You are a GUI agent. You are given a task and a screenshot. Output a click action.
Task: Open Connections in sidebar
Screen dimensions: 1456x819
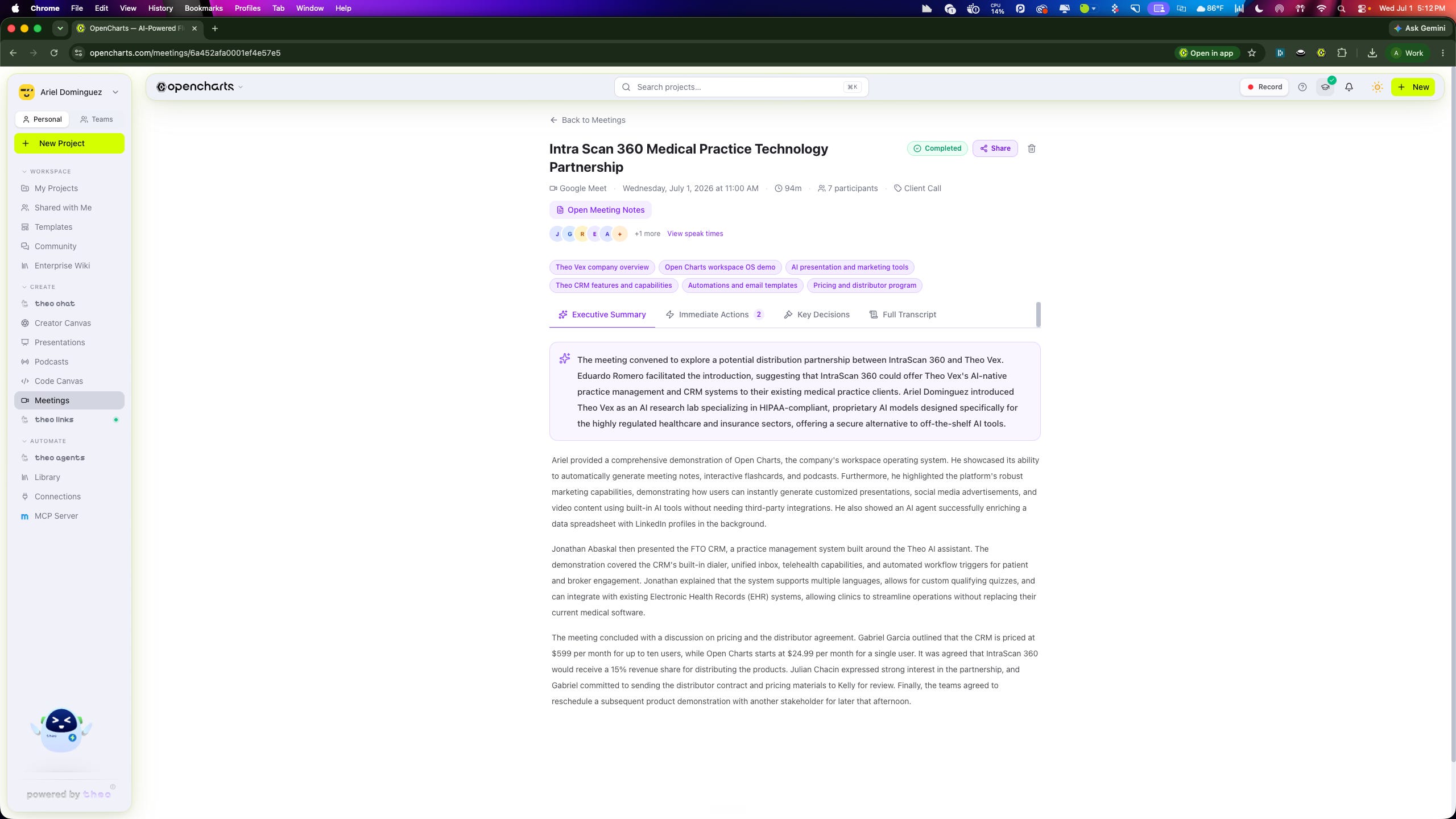(x=69, y=497)
